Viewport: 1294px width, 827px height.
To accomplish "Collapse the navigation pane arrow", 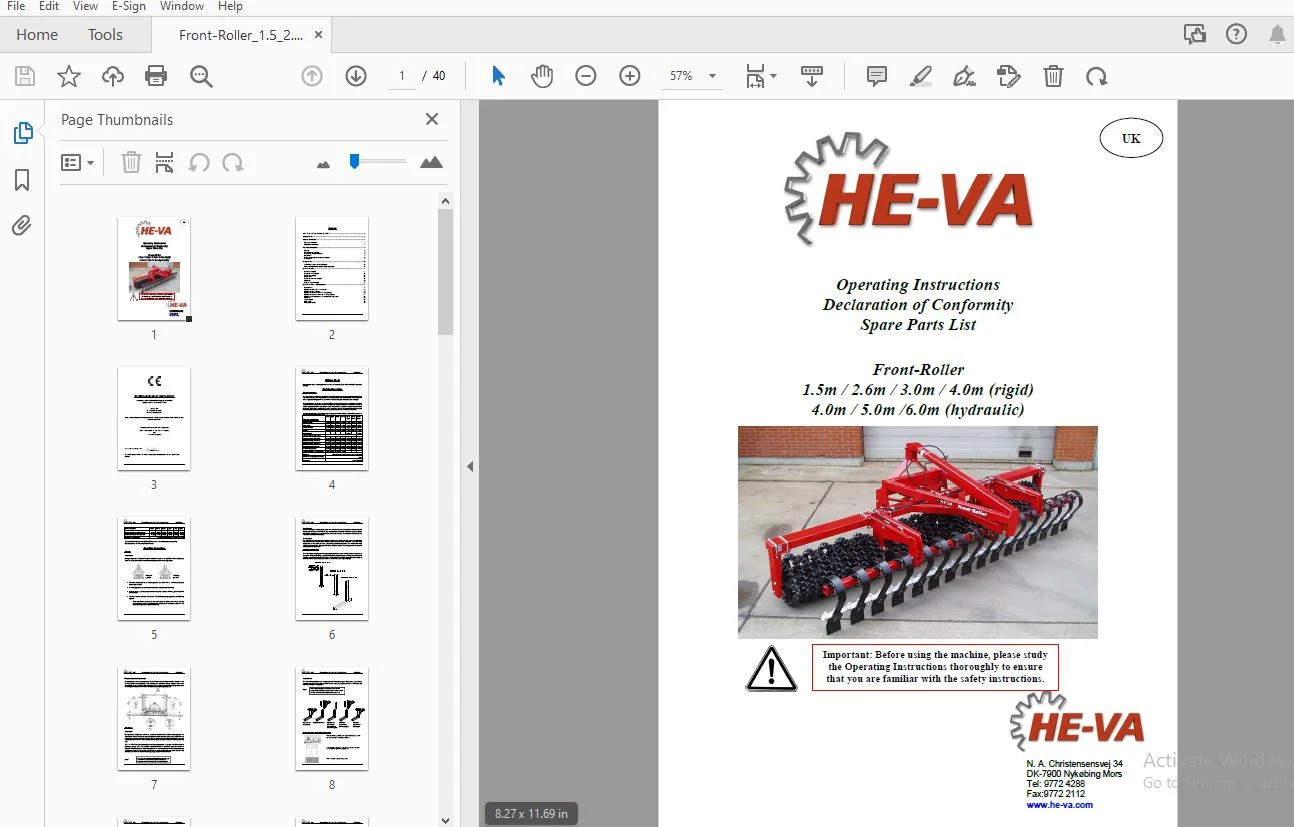I will 470,466.
